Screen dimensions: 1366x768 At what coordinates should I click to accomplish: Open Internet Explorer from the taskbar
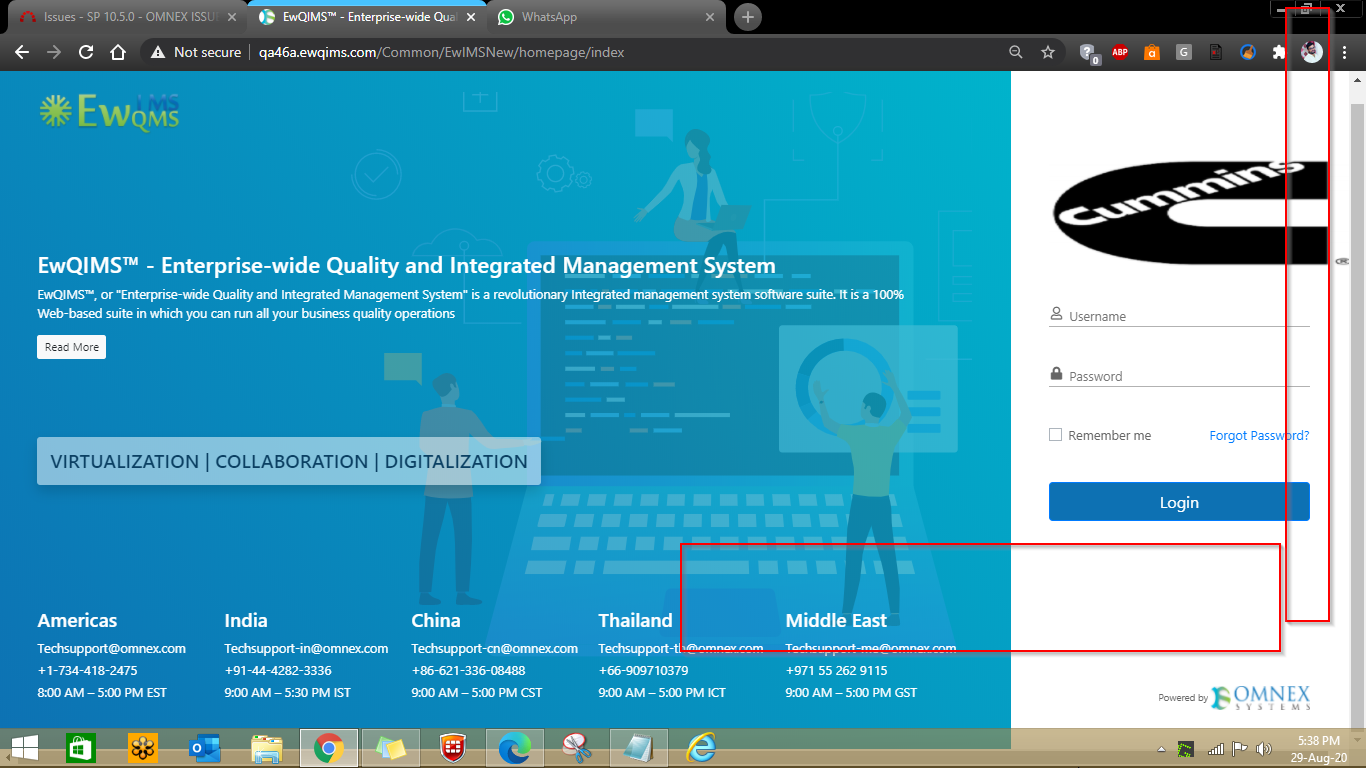click(700, 747)
